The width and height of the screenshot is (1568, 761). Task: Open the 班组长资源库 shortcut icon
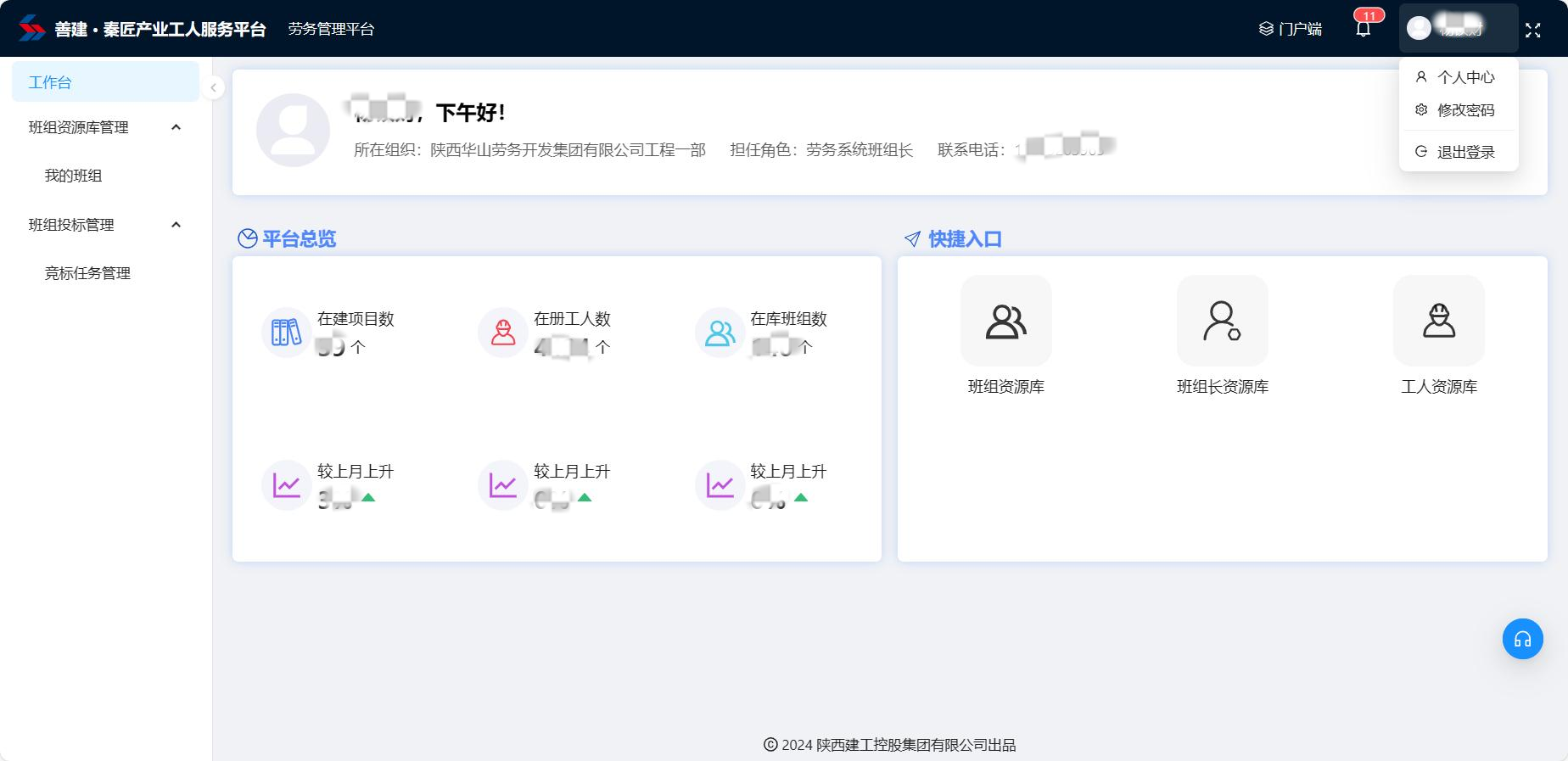pyautogui.click(x=1222, y=322)
